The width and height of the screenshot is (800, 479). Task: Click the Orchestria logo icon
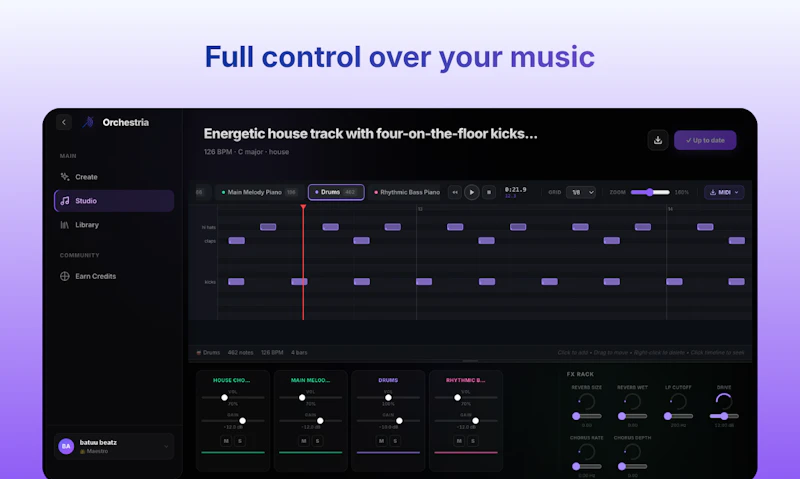88,122
